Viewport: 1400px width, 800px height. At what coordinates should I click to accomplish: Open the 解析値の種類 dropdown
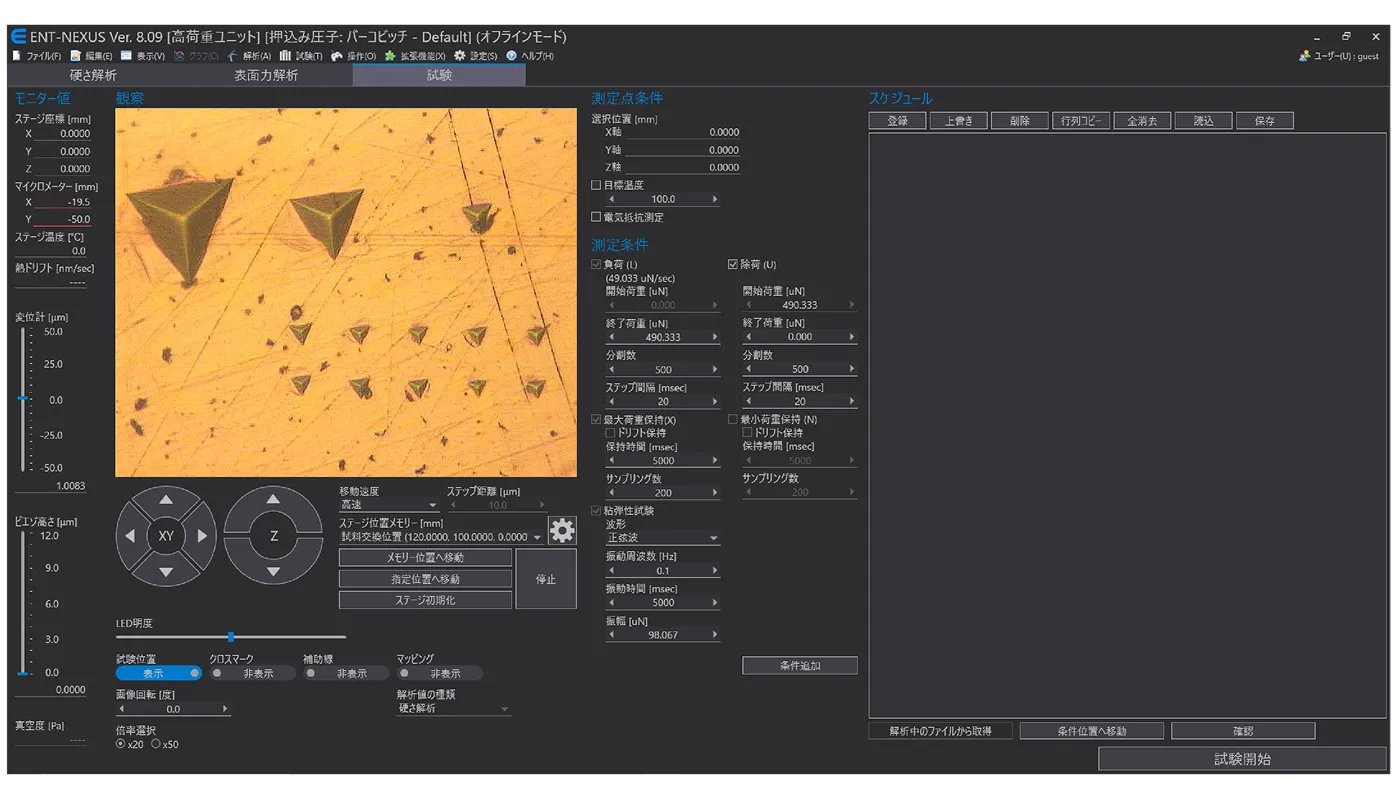coord(454,708)
